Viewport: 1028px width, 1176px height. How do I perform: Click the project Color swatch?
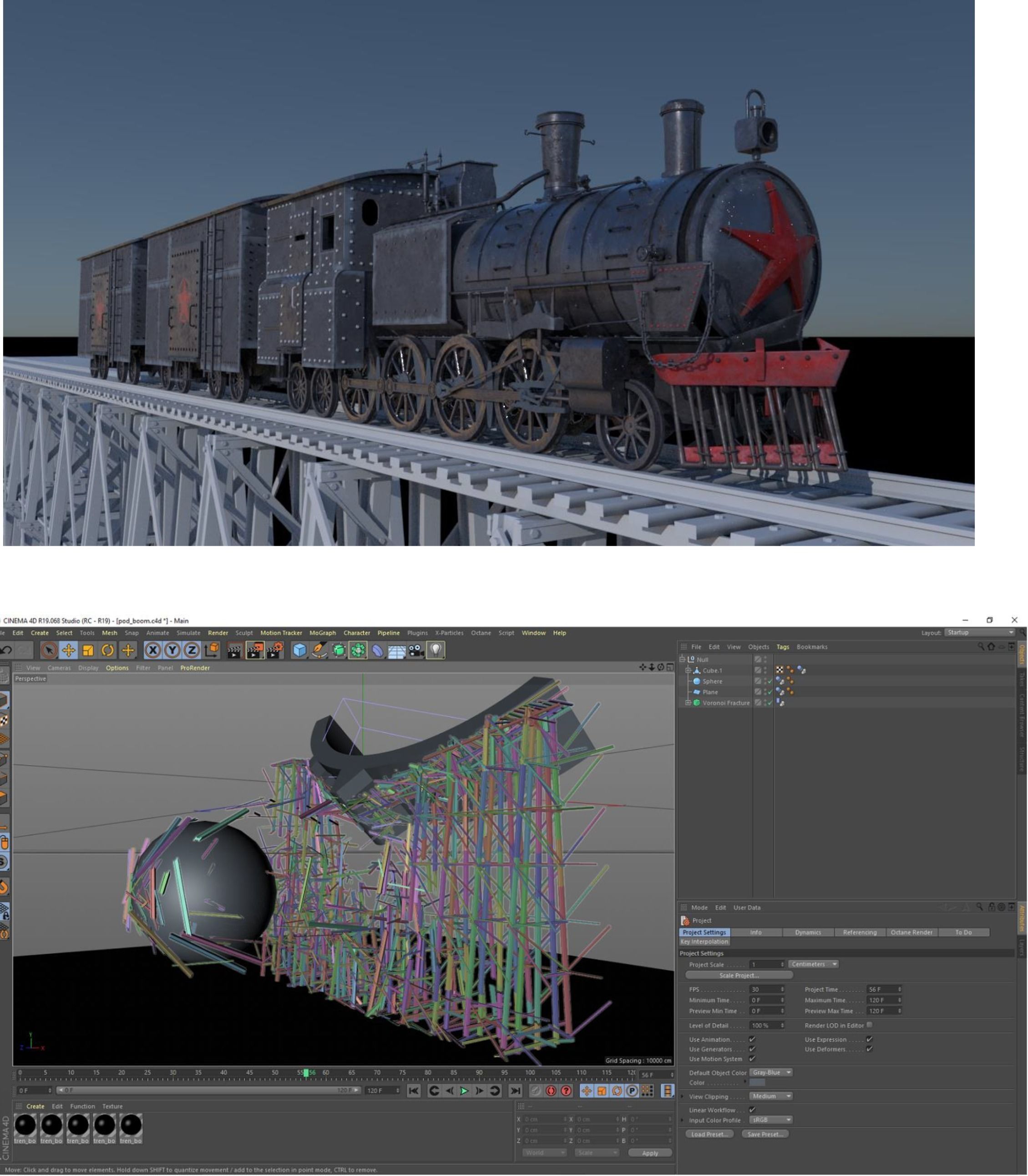click(x=757, y=1083)
